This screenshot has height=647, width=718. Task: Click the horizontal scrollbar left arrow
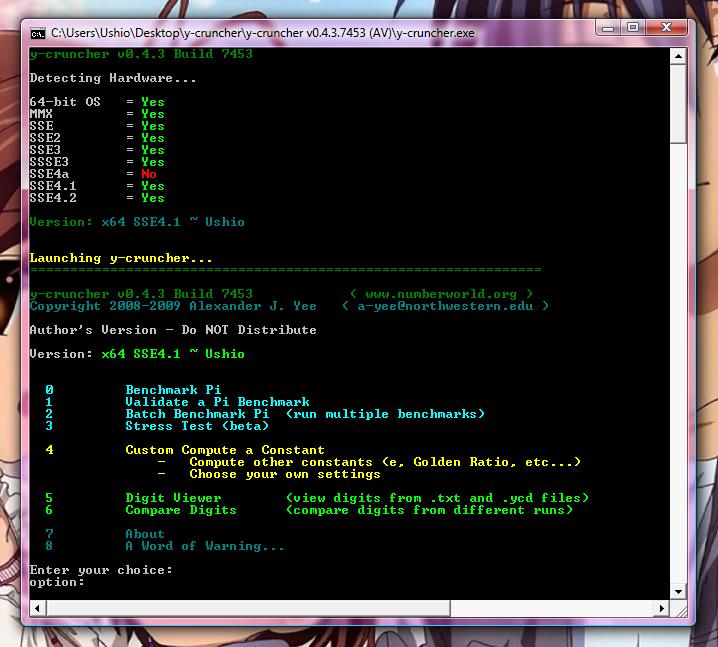coord(36,607)
